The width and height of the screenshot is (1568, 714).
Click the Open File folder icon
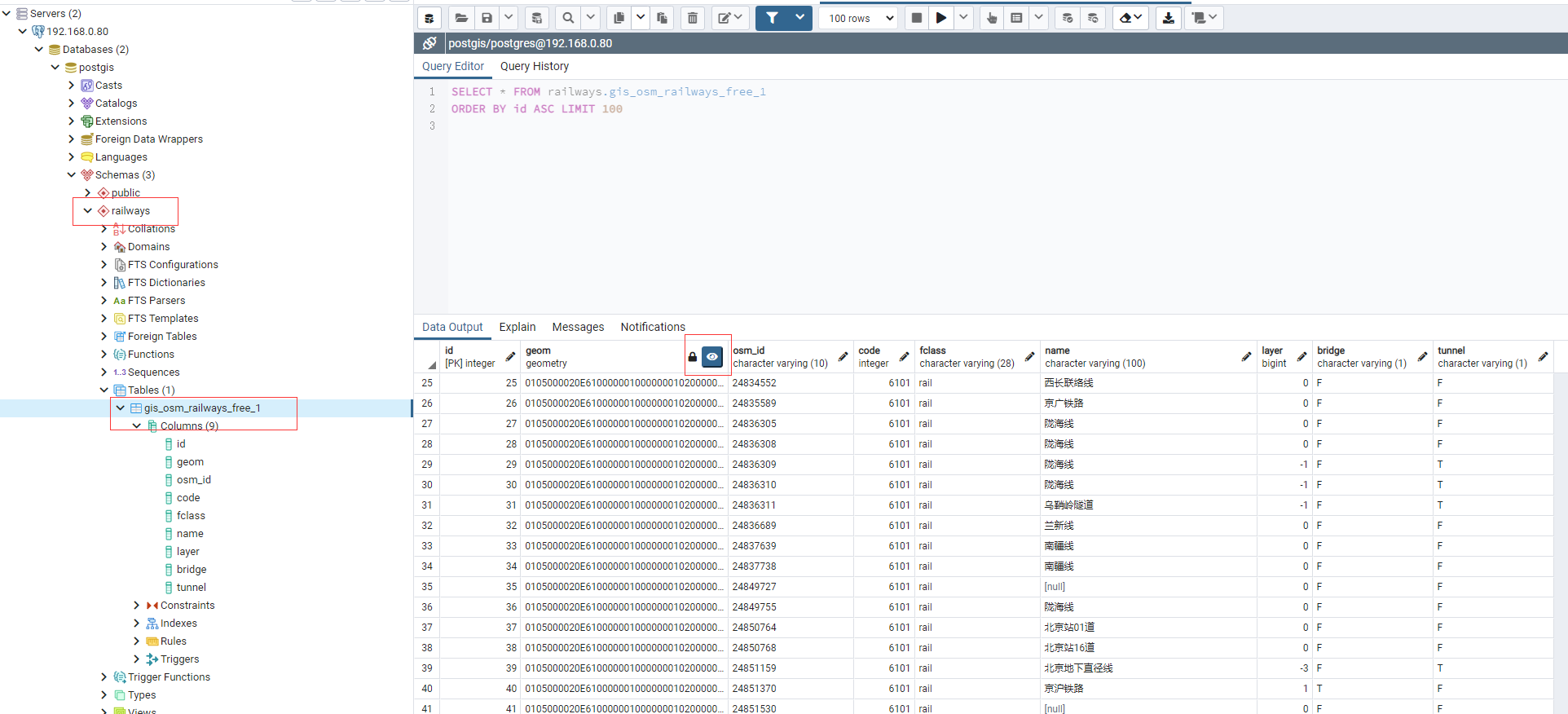(x=461, y=18)
